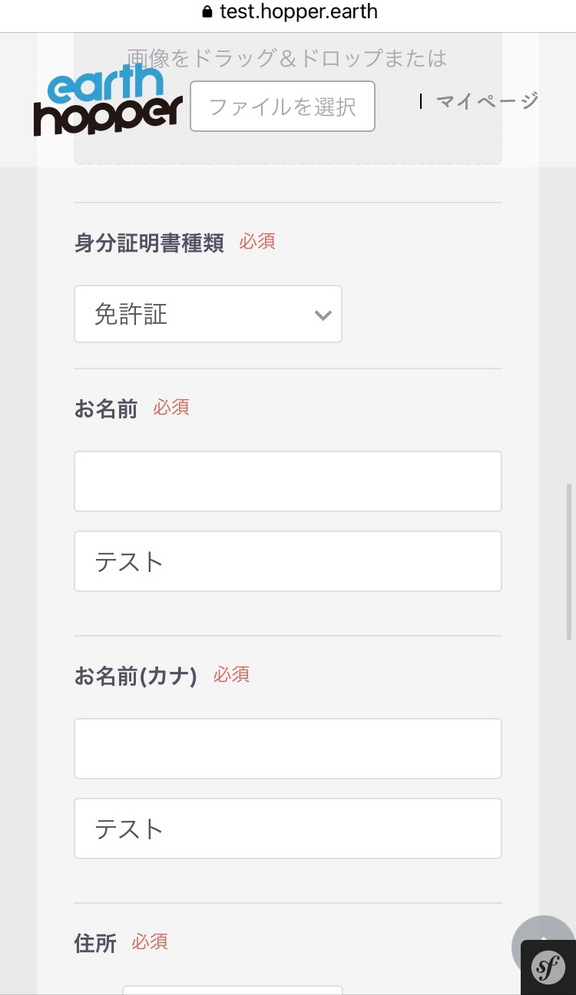Image resolution: width=576 pixels, height=995 pixels.
Task: Click the chevron arrow on 免許証 select
Action: click(323, 315)
